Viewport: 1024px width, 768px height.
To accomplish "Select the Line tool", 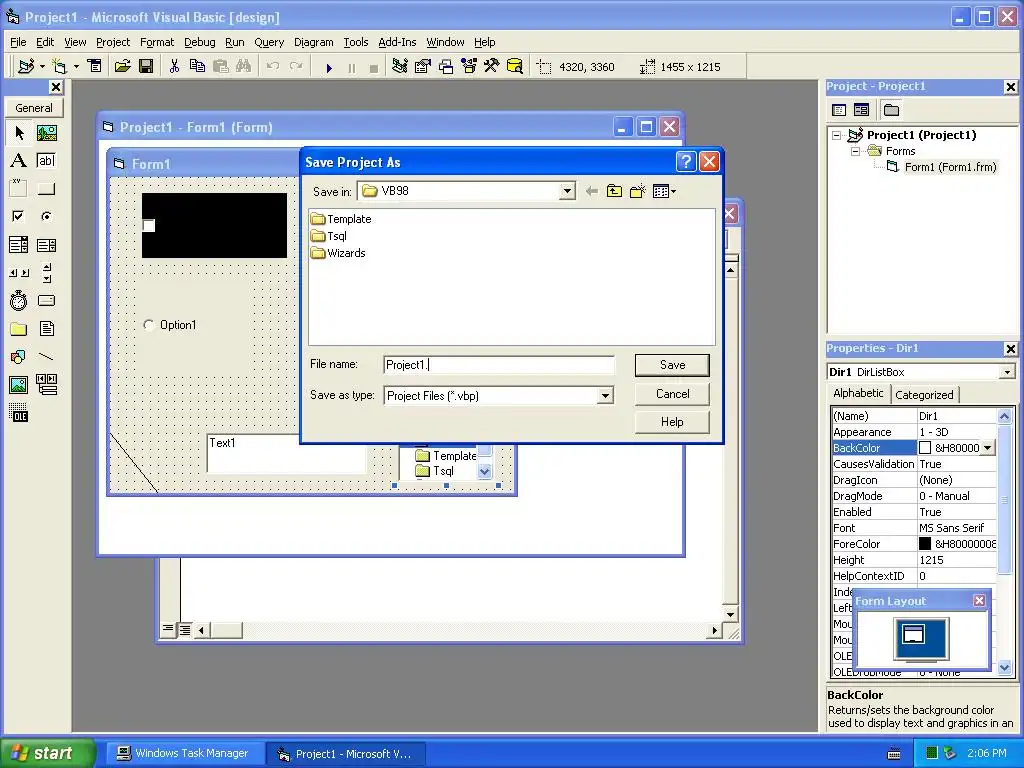I will pos(46,357).
